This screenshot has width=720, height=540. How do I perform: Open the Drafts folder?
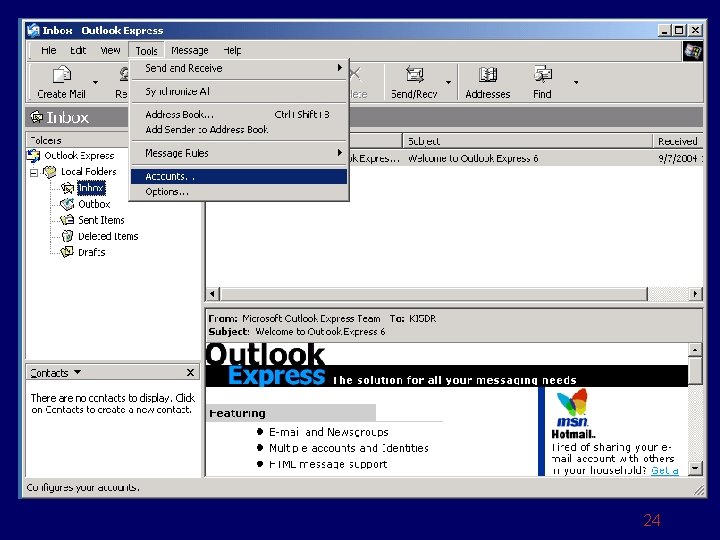pos(91,252)
